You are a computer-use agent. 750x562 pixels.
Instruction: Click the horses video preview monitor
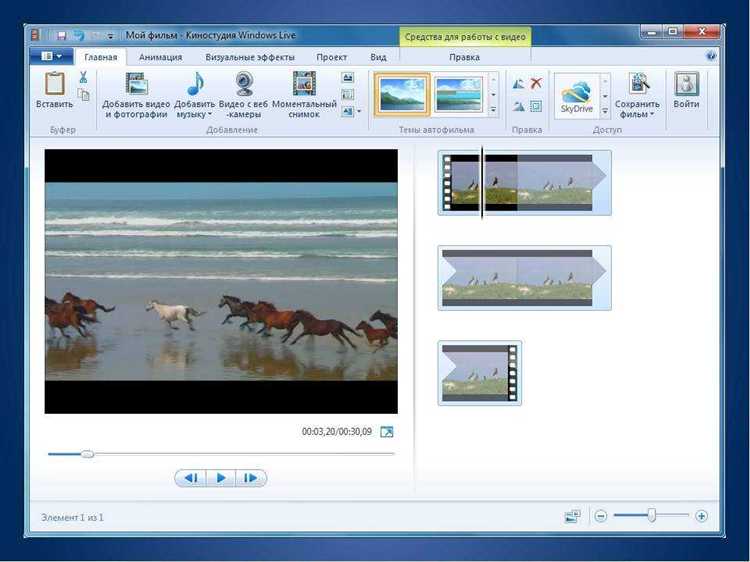(x=221, y=281)
